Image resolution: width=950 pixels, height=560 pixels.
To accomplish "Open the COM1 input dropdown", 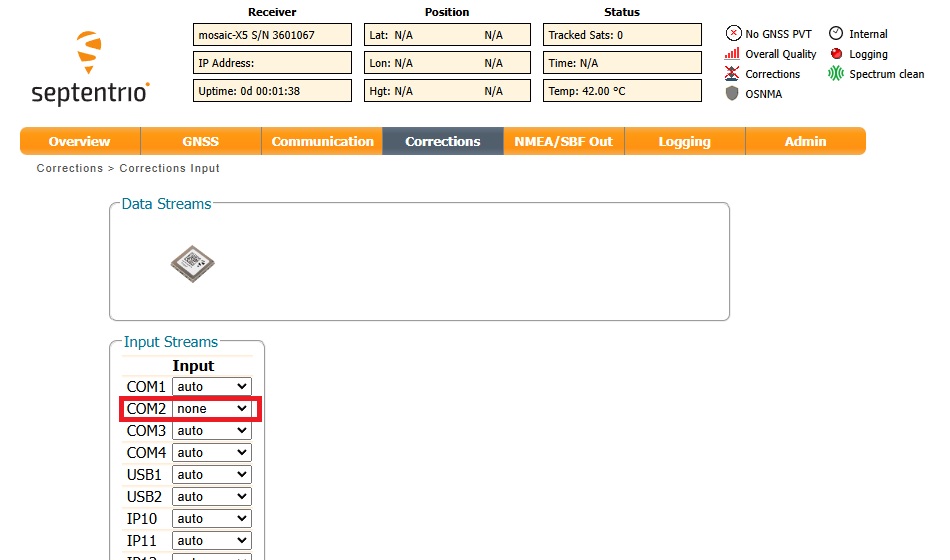I will click(x=212, y=387).
